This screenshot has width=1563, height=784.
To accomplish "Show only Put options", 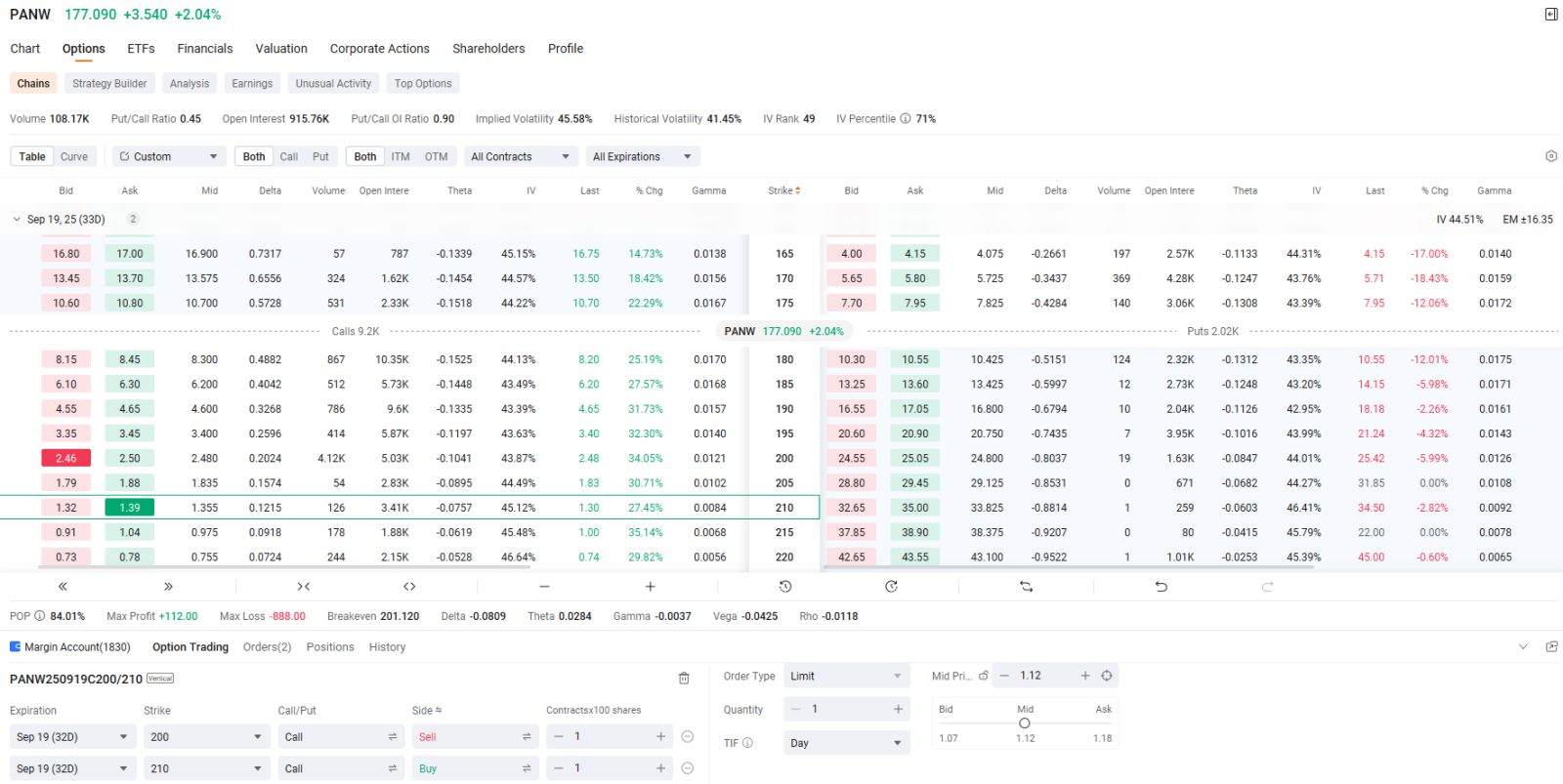I will click(320, 156).
